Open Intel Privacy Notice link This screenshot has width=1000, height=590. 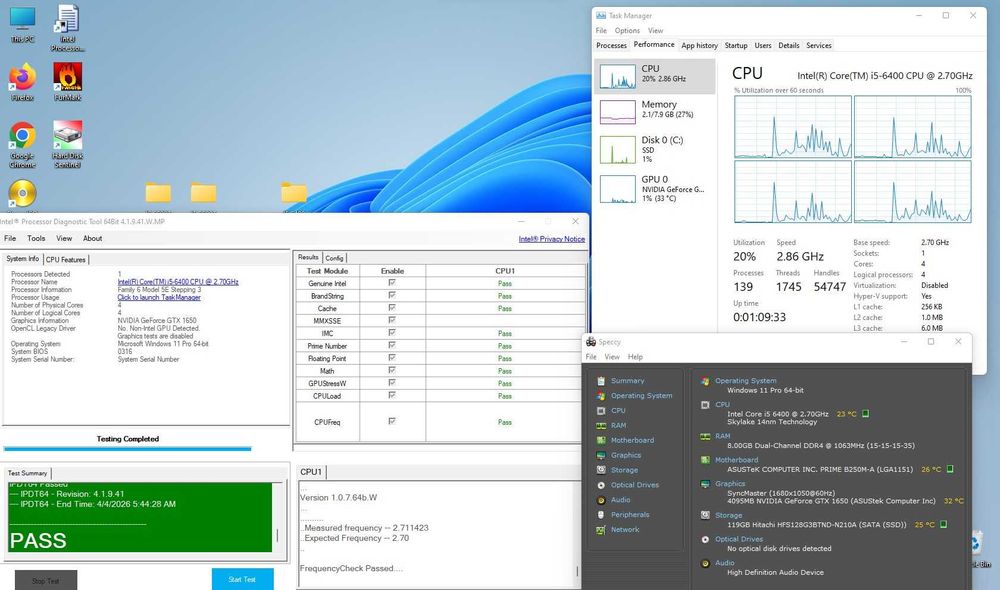pyautogui.click(x=552, y=239)
